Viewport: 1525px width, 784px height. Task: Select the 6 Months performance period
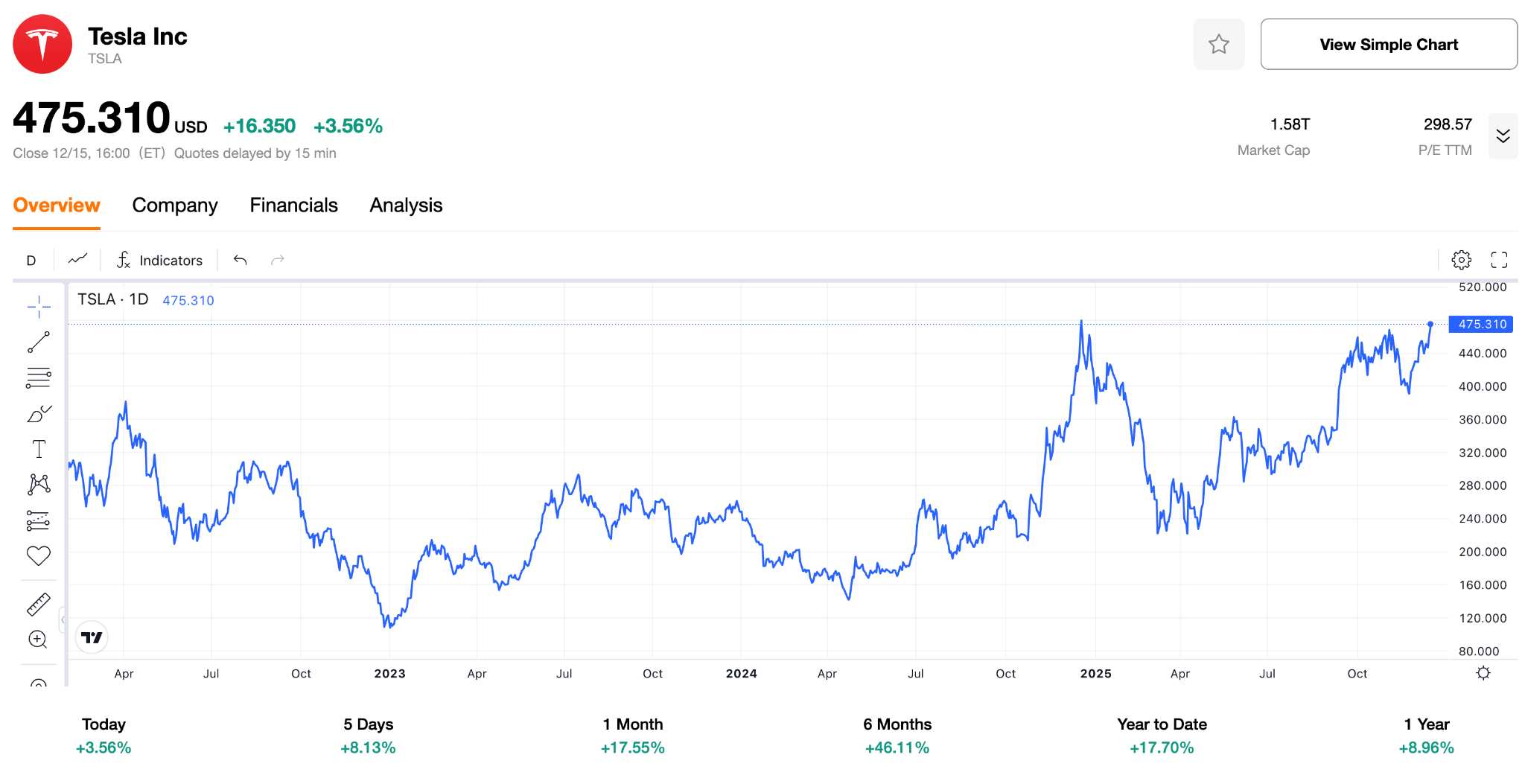tap(897, 736)
